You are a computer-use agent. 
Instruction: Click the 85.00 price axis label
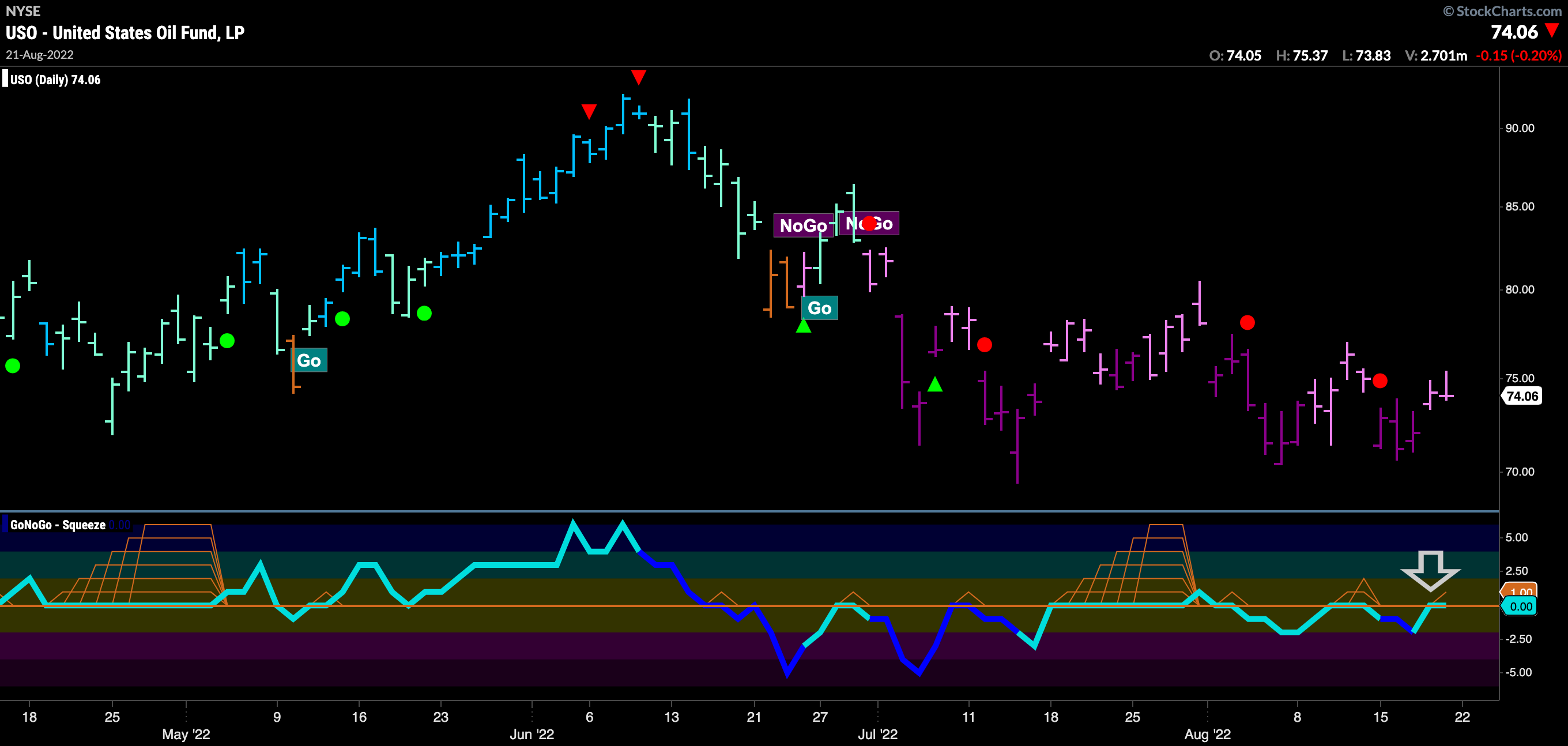(x=1520, y=207)
